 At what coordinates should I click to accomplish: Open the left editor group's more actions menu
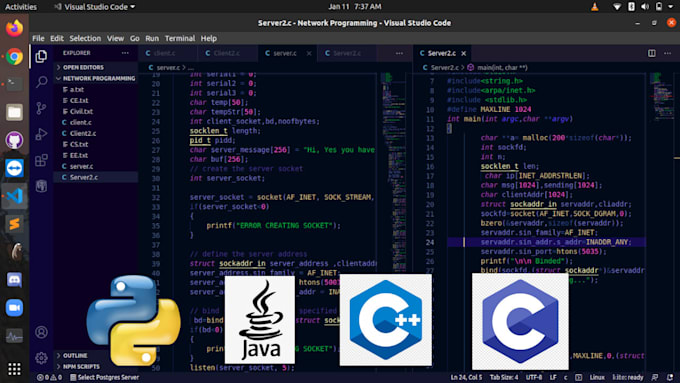tap(399, 53)
